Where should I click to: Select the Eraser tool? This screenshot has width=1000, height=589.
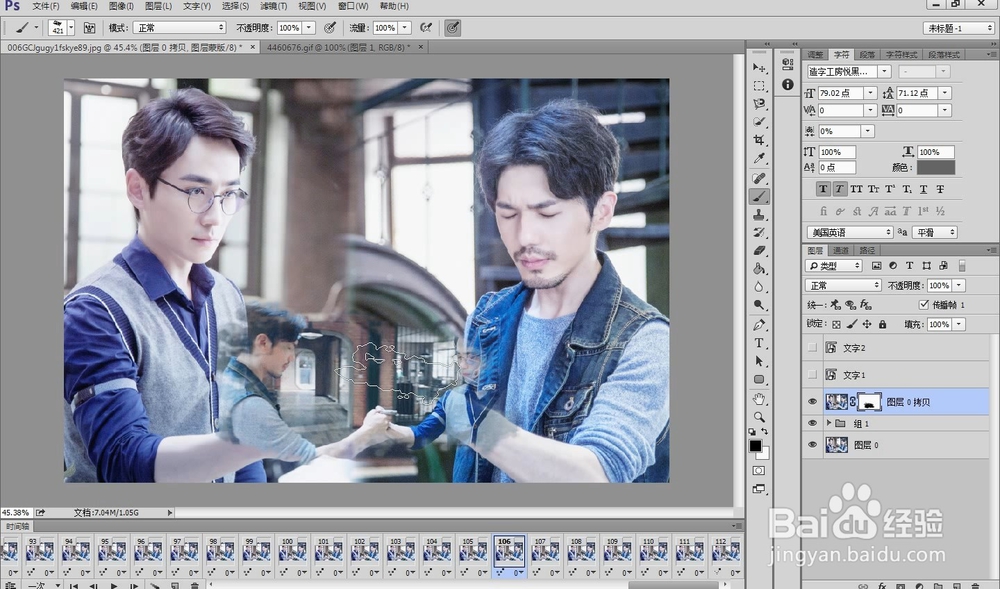758,251
